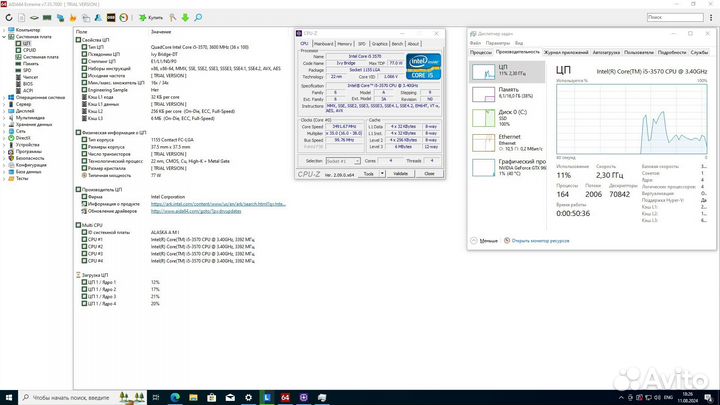Select the Чипсет tree item

(x=30, y=77)
